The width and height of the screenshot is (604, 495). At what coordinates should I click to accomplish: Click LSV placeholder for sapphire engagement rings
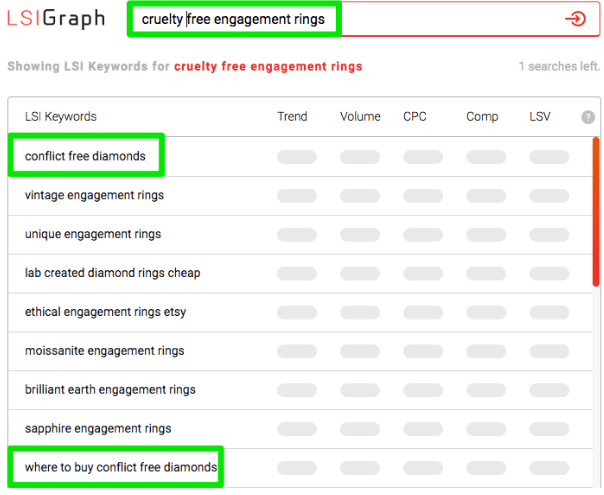click(x=549, y=429)
